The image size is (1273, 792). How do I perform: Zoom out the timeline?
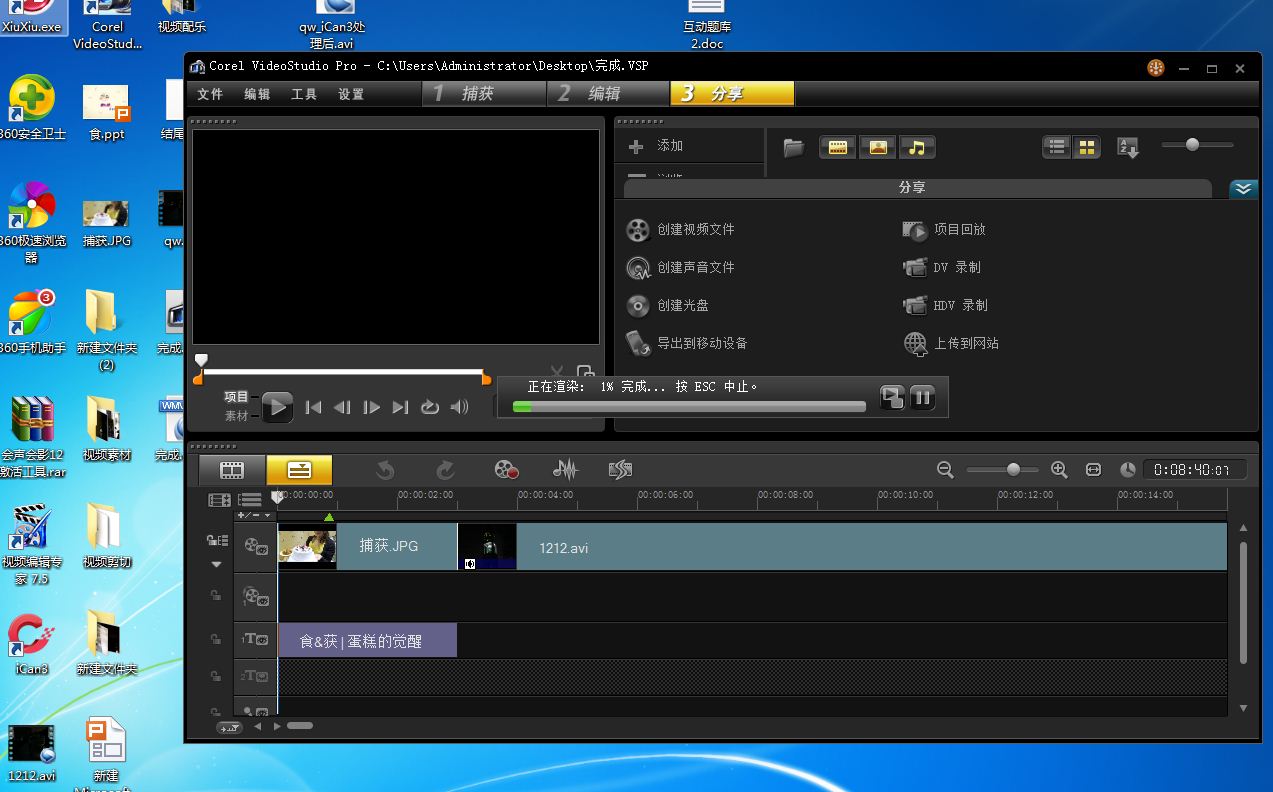click(x=945, y=469)
